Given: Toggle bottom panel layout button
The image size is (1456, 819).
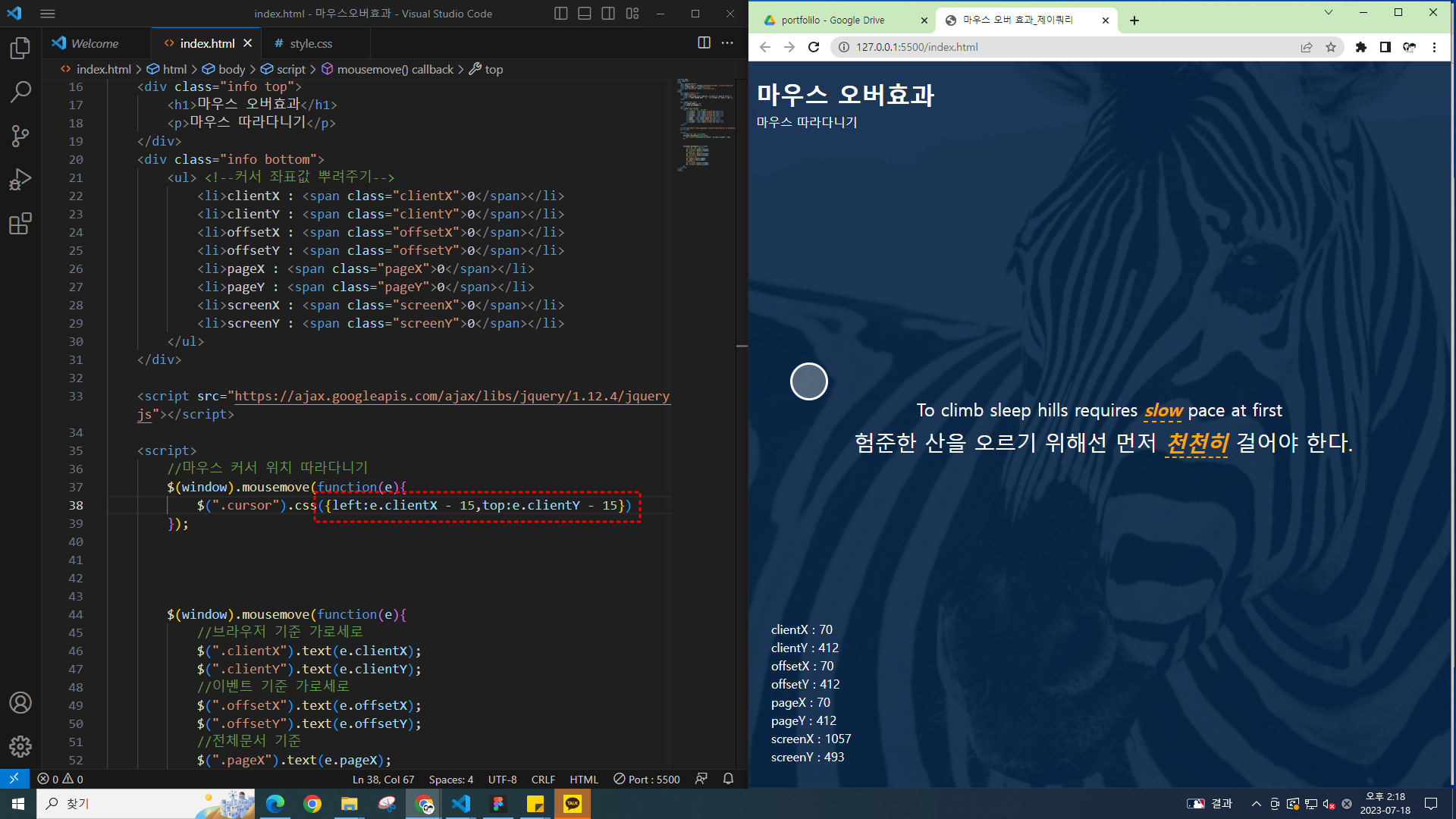Looking at the screenshot, I should click(x=585, y=14).
